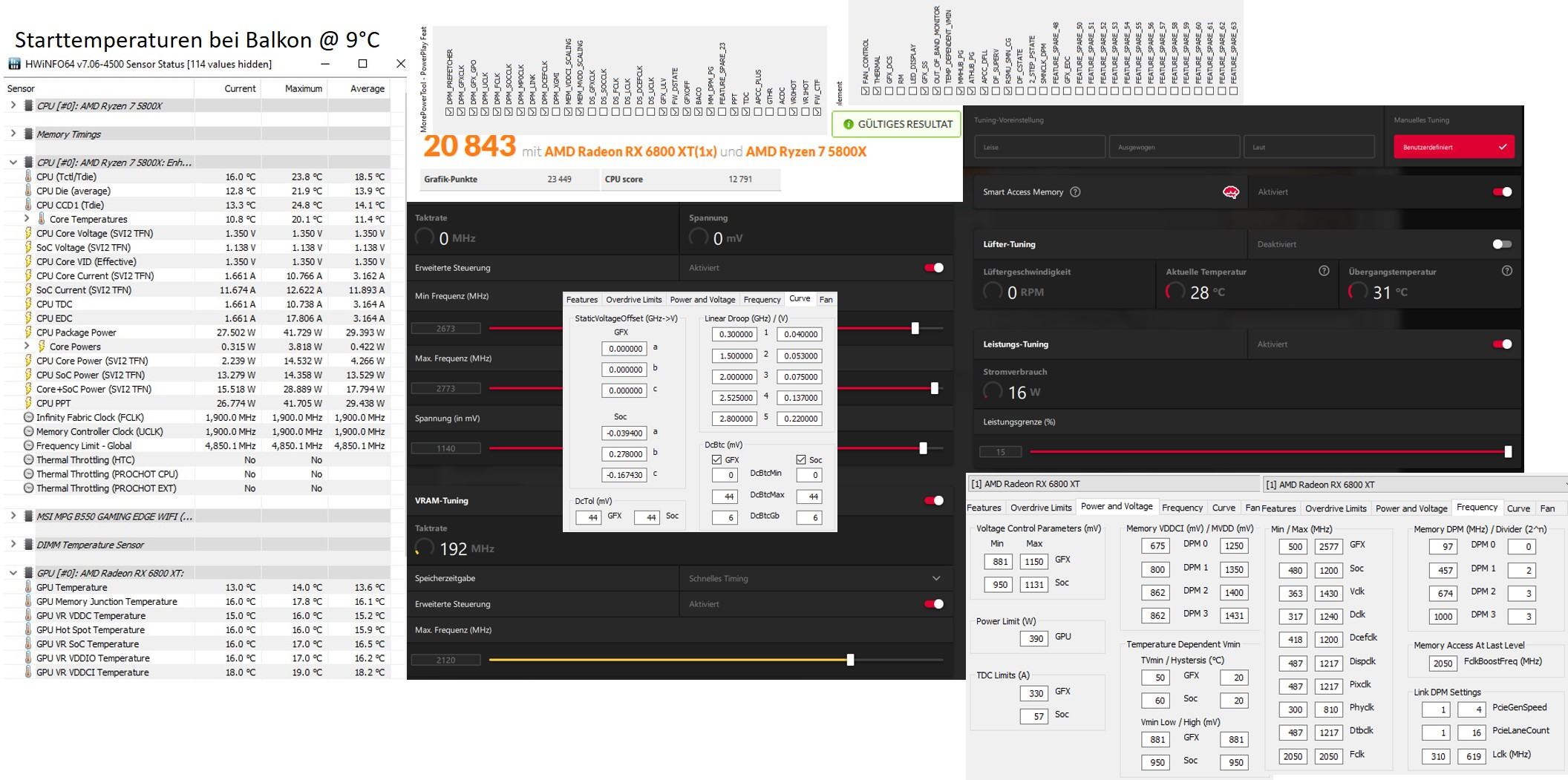Image resolution: width=1568 pixels, height=780 pixels.
Task: Select the Leise tuning preset
Action: pos(1039,147)
